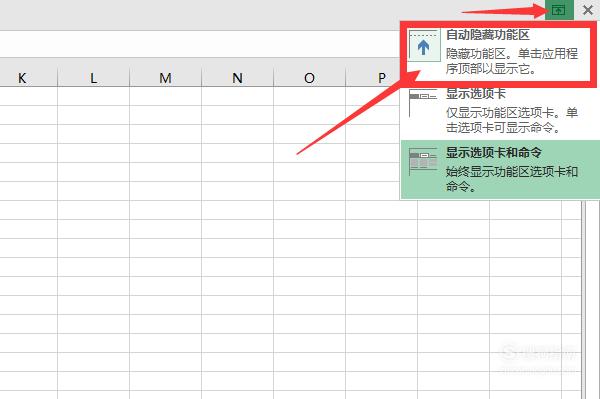Viewport: 600px width, 399px height.
Task: Close the Excel window
Action: (x=588, y=10)
